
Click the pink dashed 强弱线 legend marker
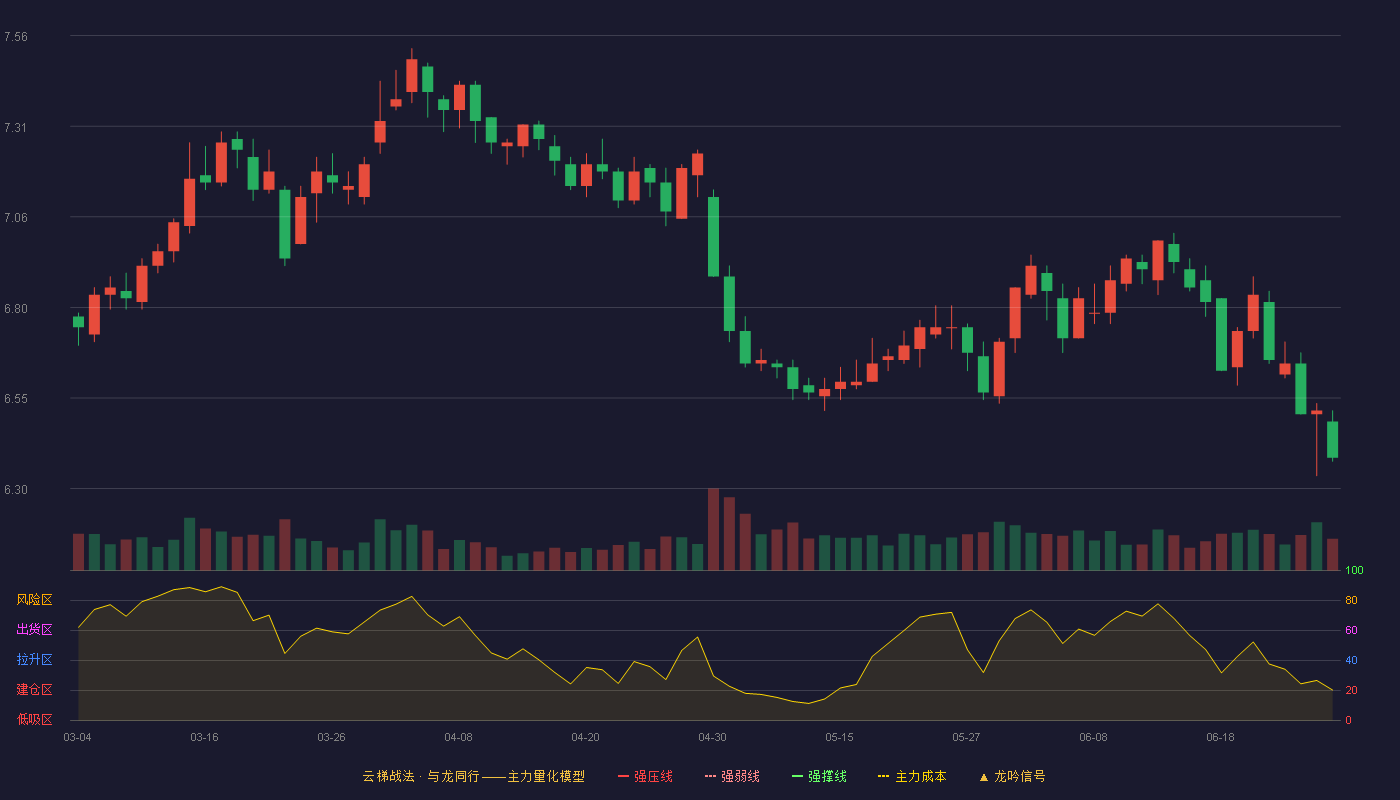pyautogui.click(x=710, y=776)
